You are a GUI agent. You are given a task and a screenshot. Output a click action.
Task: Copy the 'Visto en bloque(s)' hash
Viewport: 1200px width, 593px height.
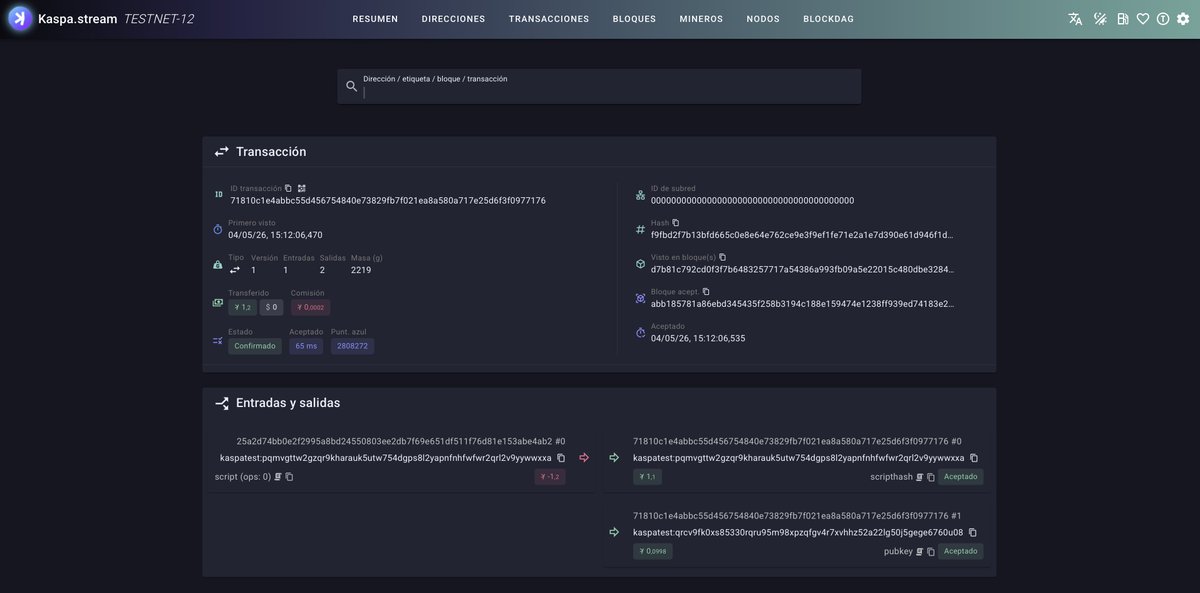(723, 257)
